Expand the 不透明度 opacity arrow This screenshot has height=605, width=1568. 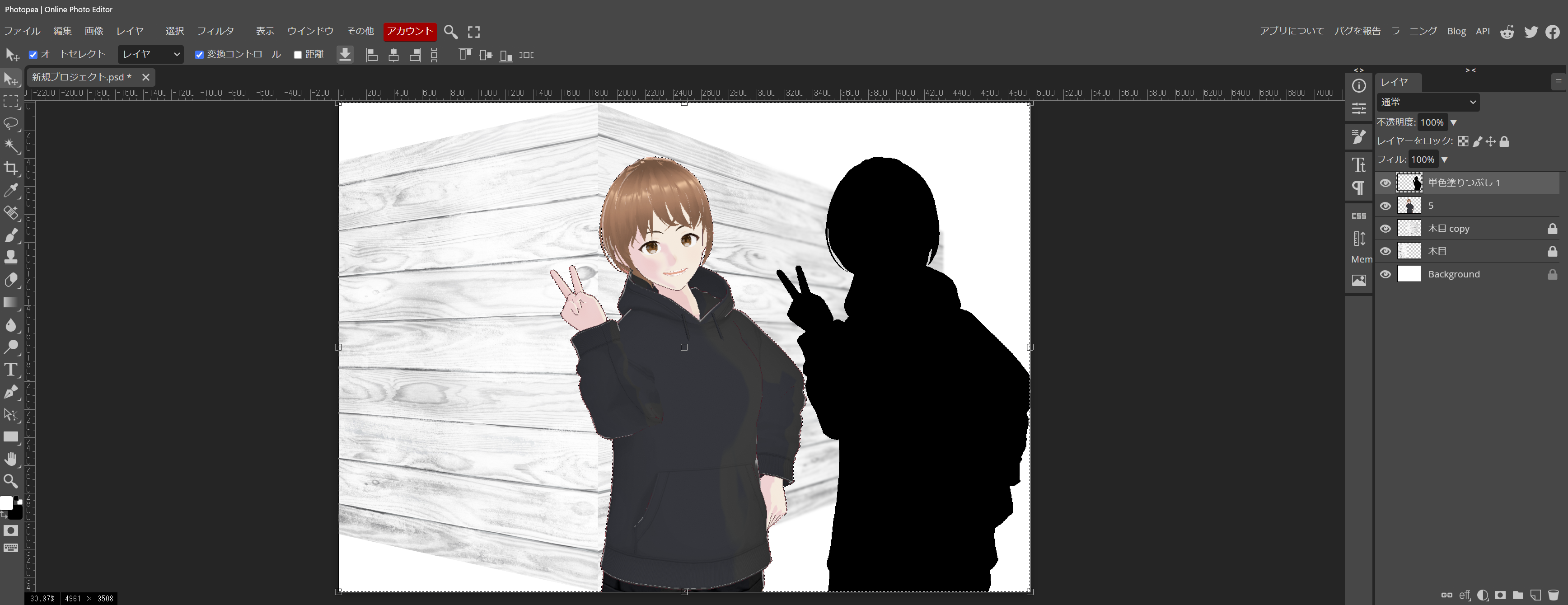tap(1454, 122)
